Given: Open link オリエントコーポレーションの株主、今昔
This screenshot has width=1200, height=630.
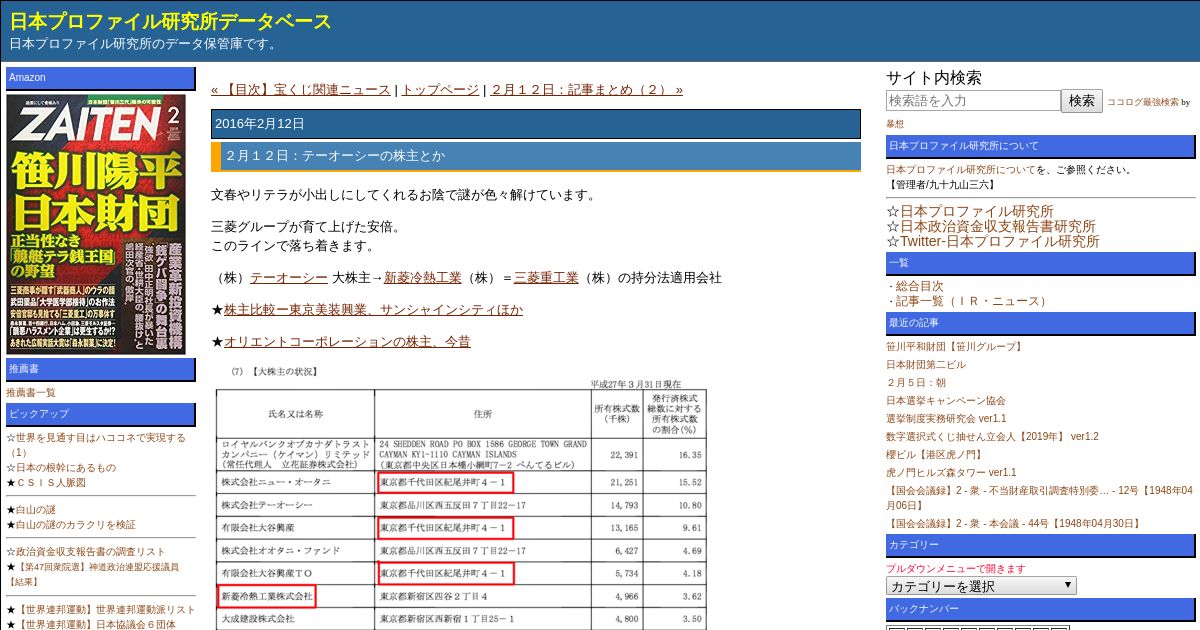Looking at the screenshot, I should (x=347, y=342).
